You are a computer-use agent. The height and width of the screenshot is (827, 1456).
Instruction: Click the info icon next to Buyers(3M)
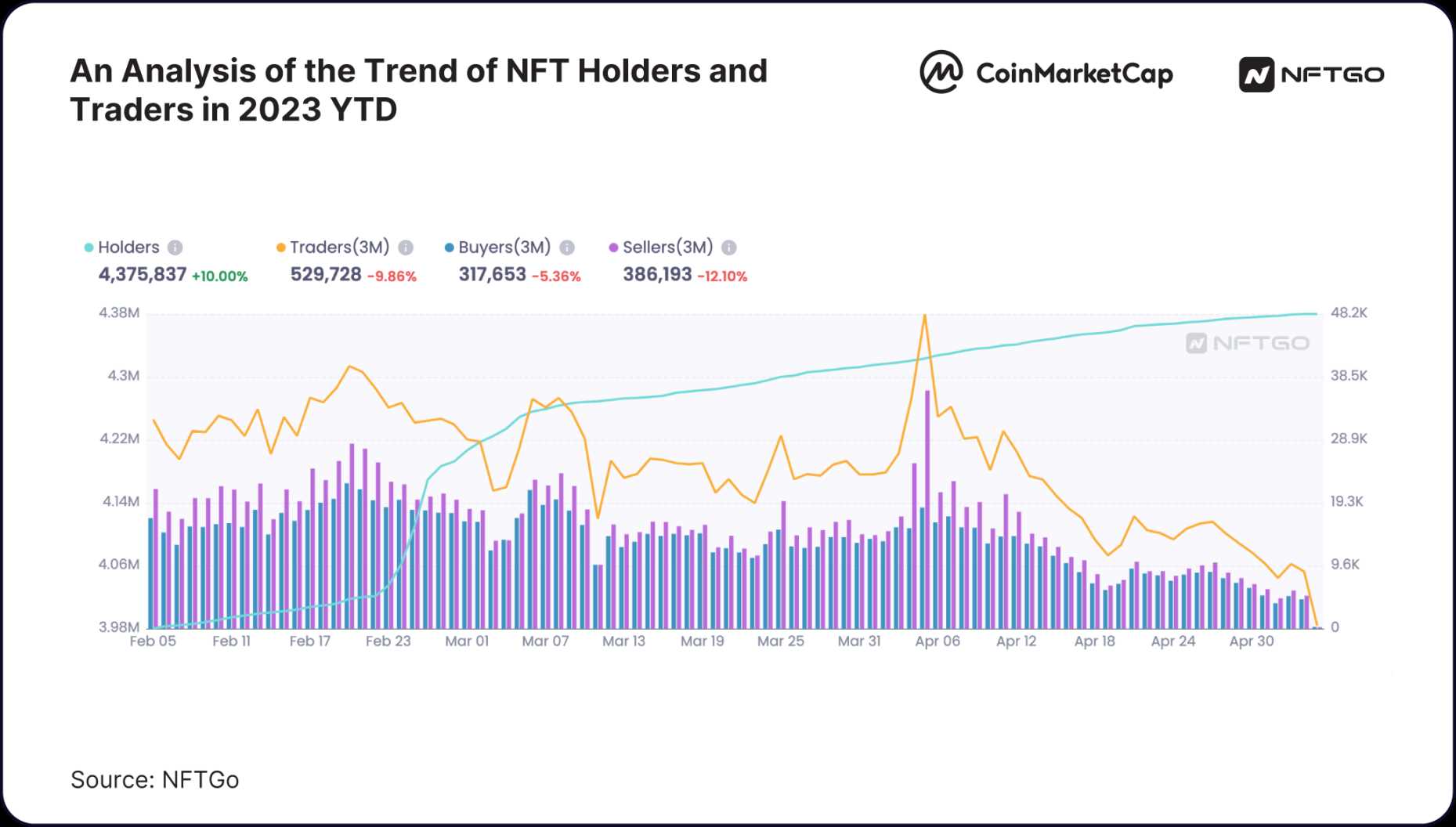tap(567, 247)
